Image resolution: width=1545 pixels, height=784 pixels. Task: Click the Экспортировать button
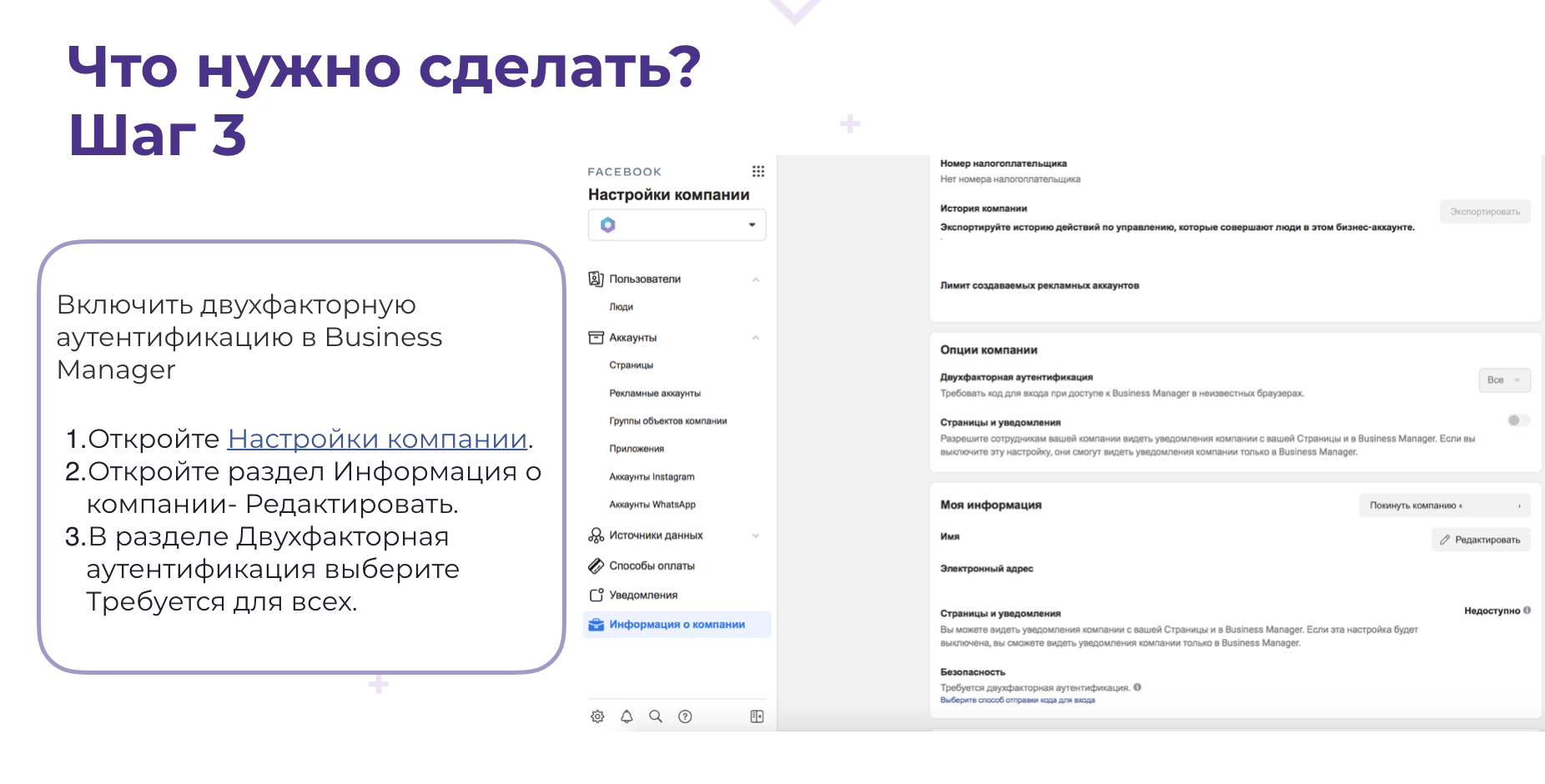tap(1485, 211)
